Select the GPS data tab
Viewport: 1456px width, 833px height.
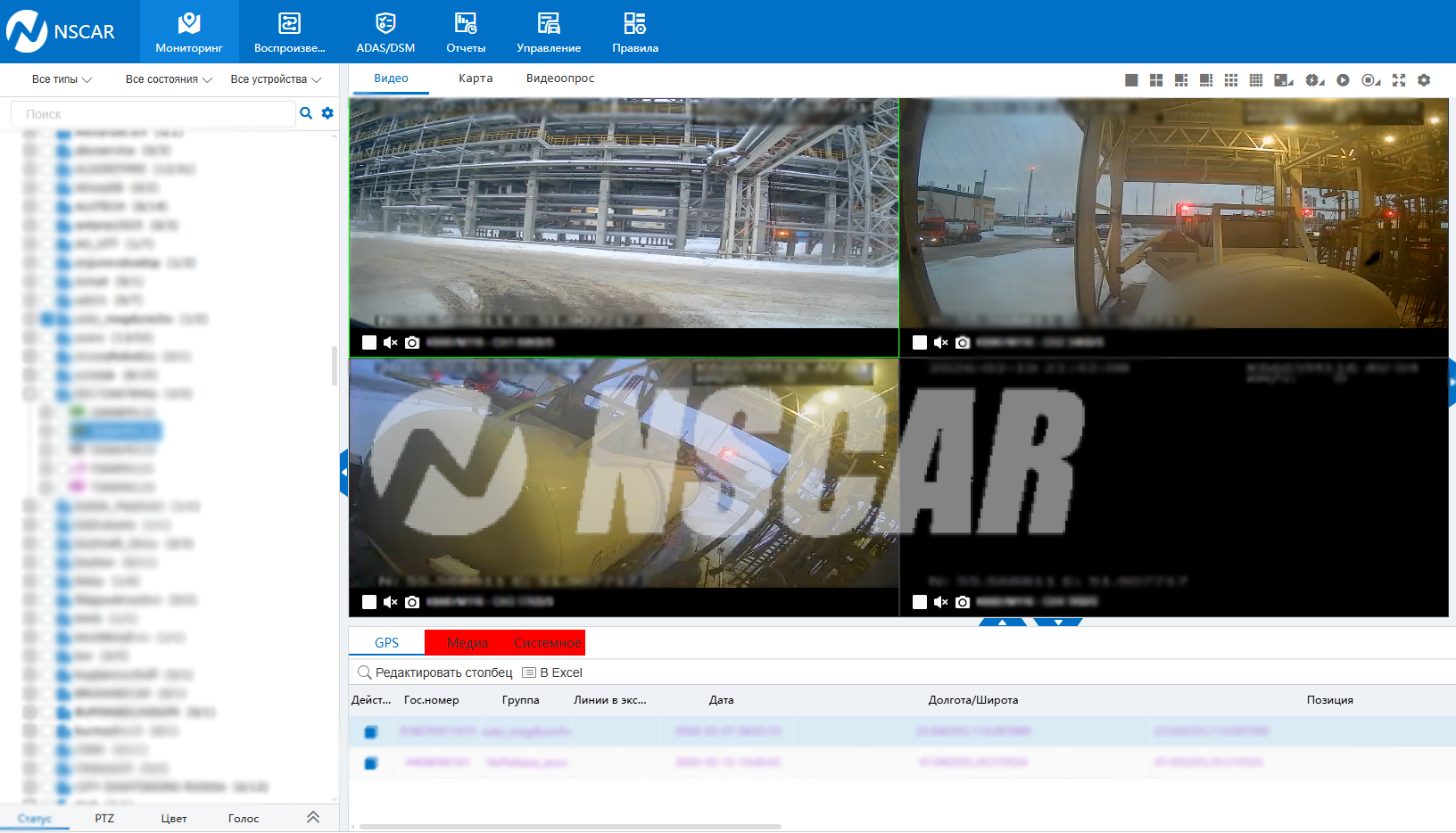[386, 643]
